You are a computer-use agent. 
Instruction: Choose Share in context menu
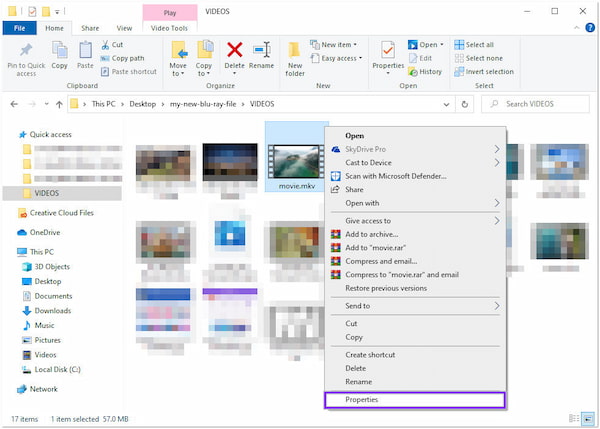coord(415,189)
